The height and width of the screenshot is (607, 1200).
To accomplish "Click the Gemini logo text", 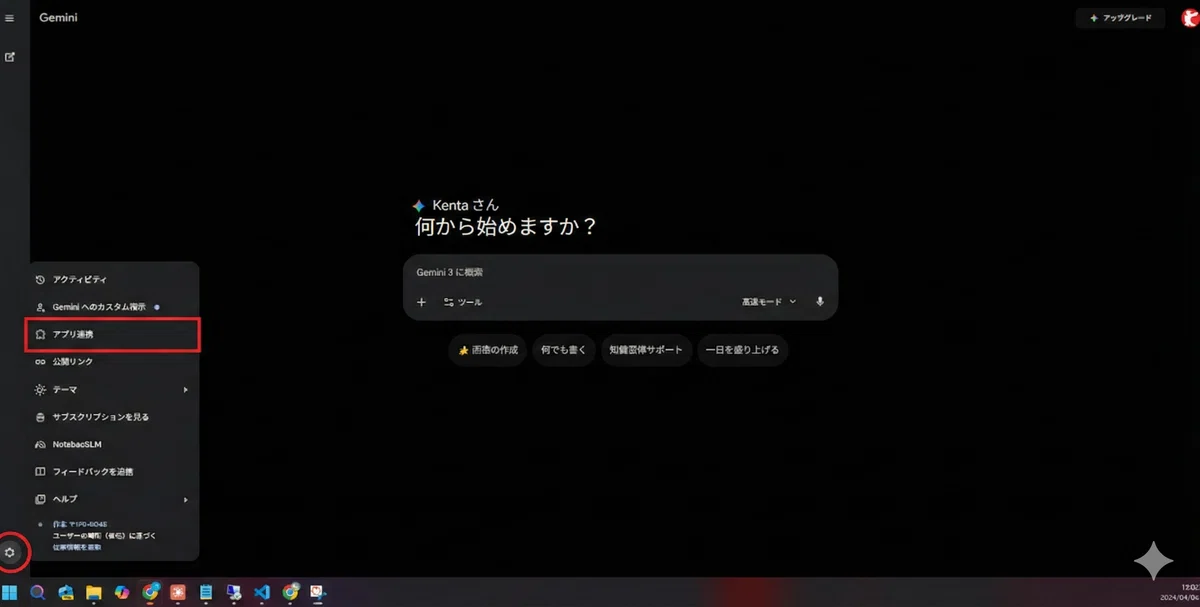I will (59, 18).
